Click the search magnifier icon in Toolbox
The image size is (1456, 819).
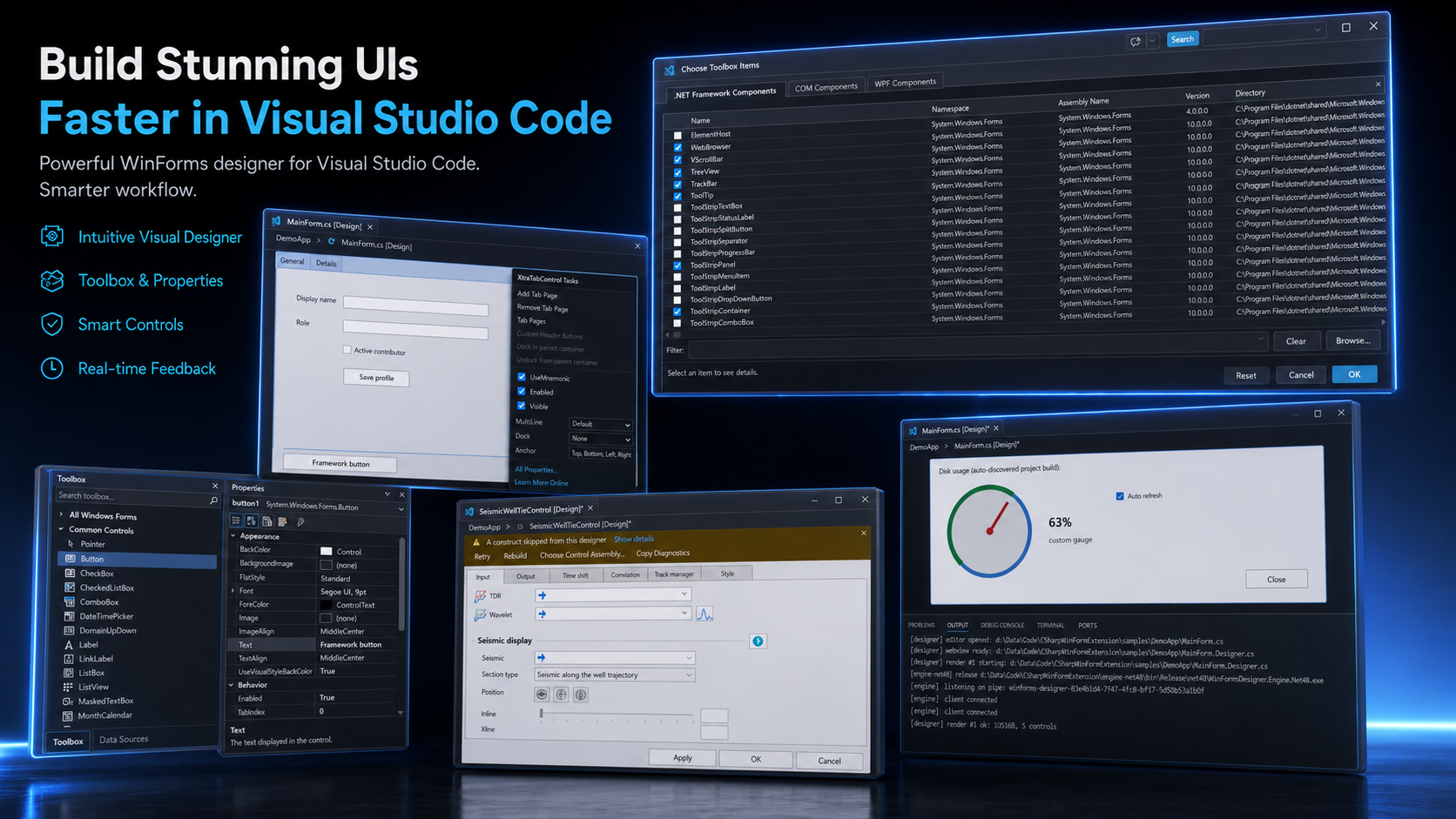(213, 500)
